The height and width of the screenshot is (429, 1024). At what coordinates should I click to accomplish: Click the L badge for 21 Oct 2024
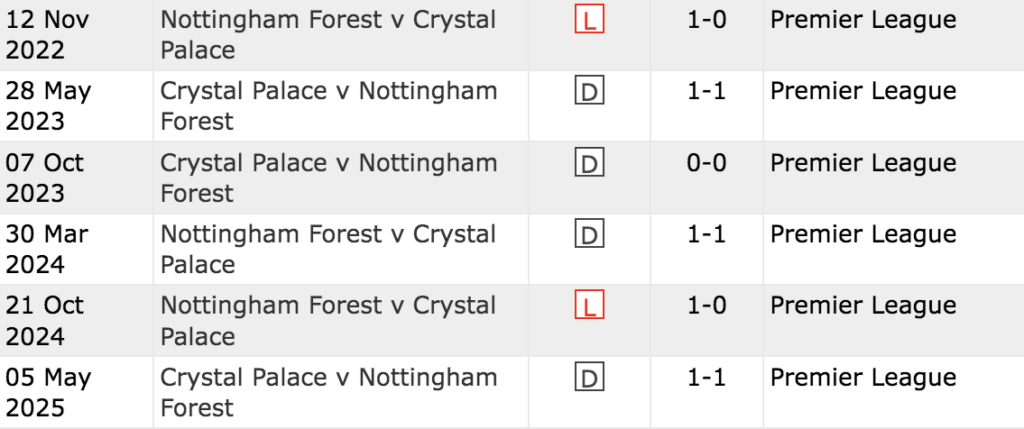(x=589, y=306)
